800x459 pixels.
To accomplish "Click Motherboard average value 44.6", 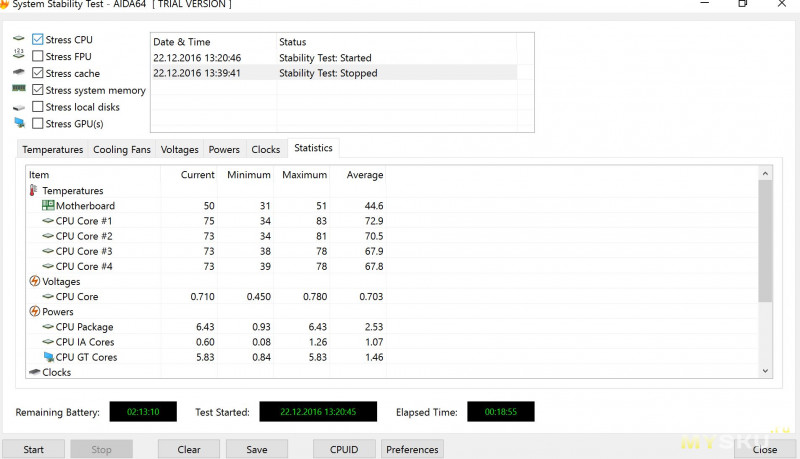I will click(373, 206).
